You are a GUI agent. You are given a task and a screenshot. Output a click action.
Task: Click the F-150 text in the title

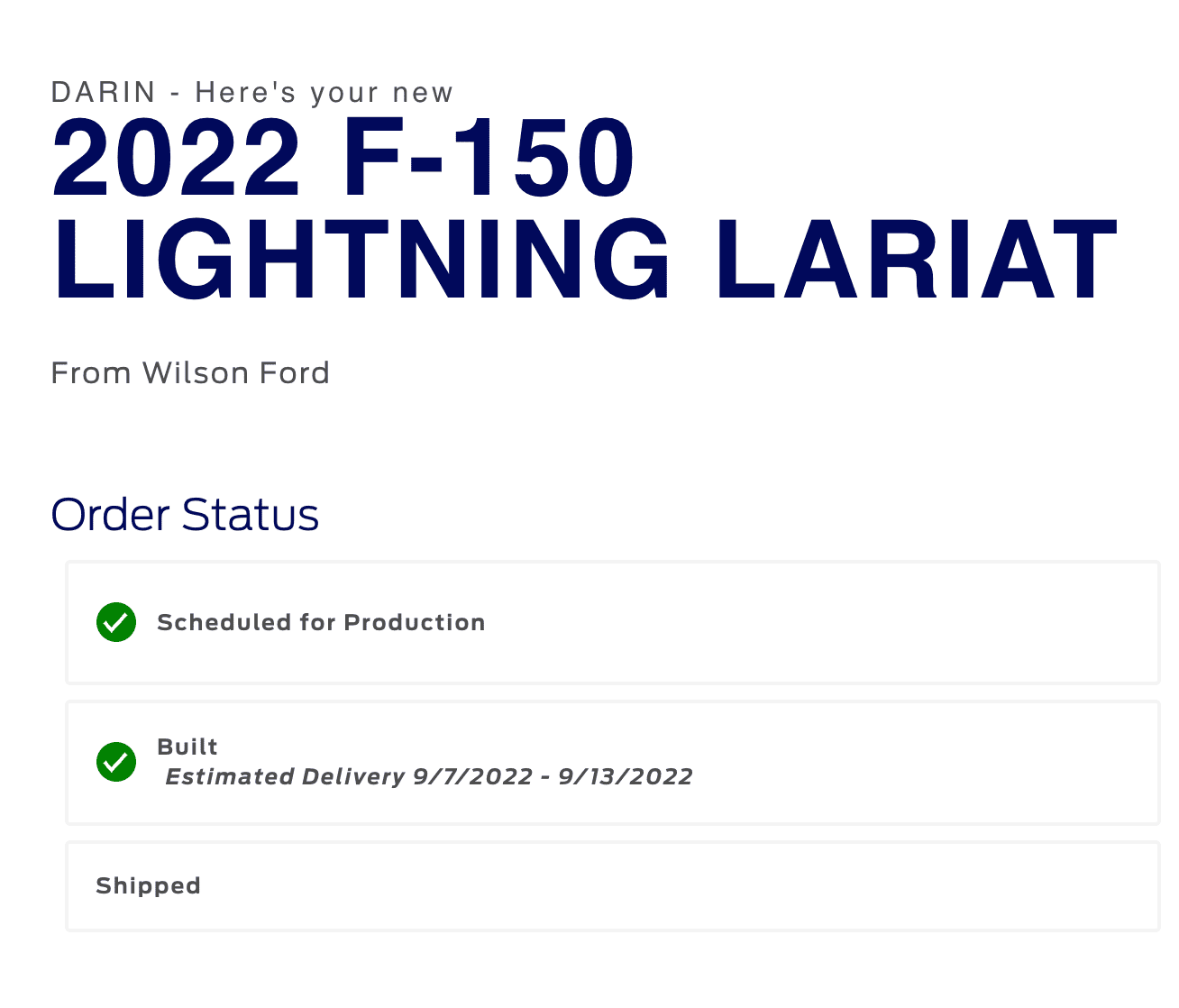pos(489,160)
